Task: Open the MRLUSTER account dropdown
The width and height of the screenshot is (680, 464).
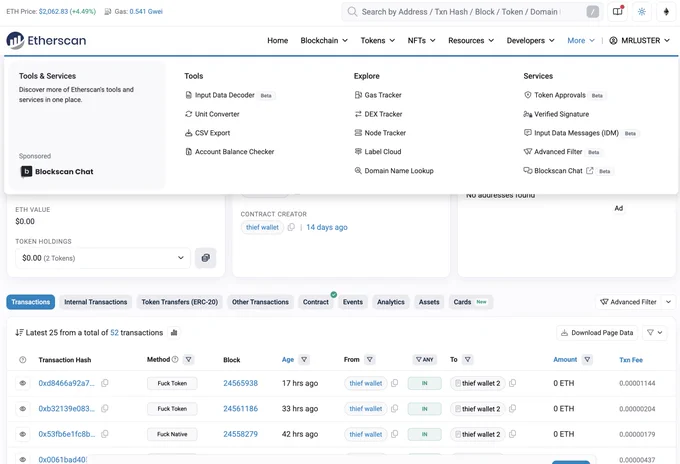Action: pyautogui.click(x=639, y=40)
